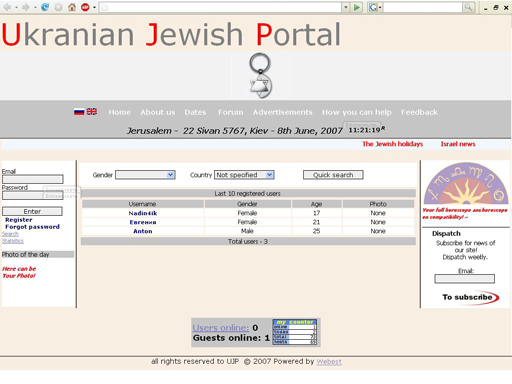Open full horoscope compatibility link

coord(465,214)
